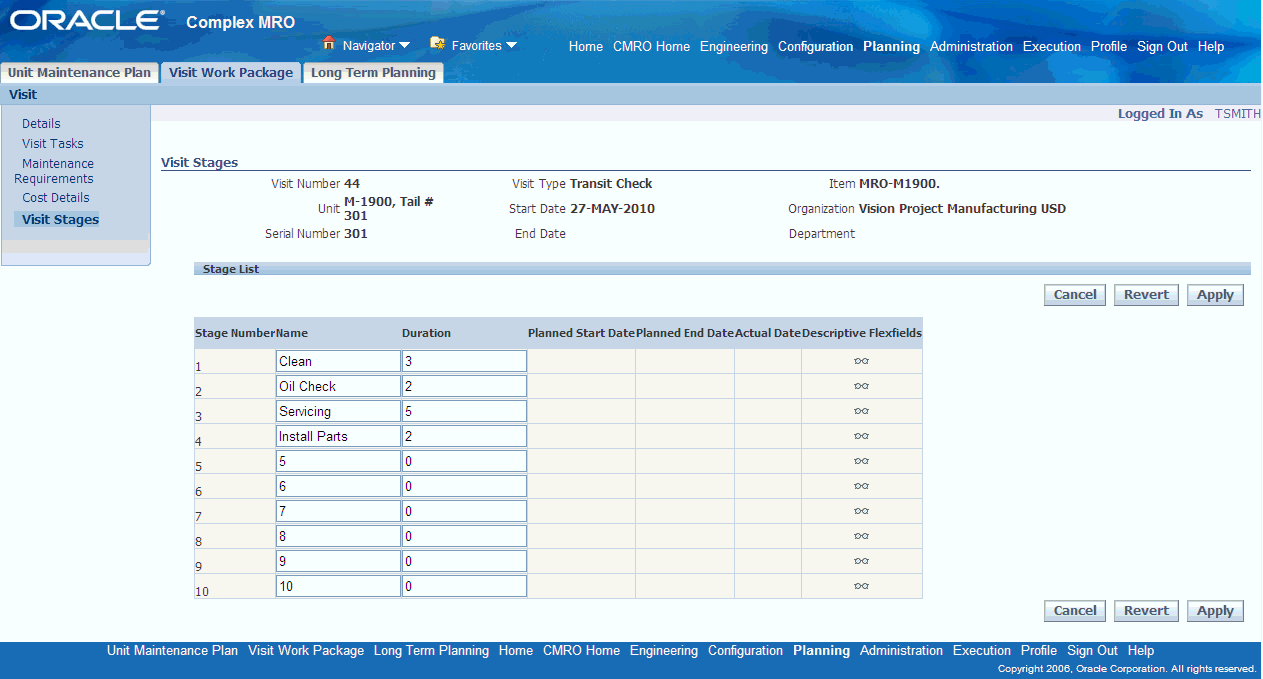Image resolution: width=1263 pixels, height=679 pixels.
Task: Open descriptive flexfields icon for stage 10
Action: [x=861, y=586]
